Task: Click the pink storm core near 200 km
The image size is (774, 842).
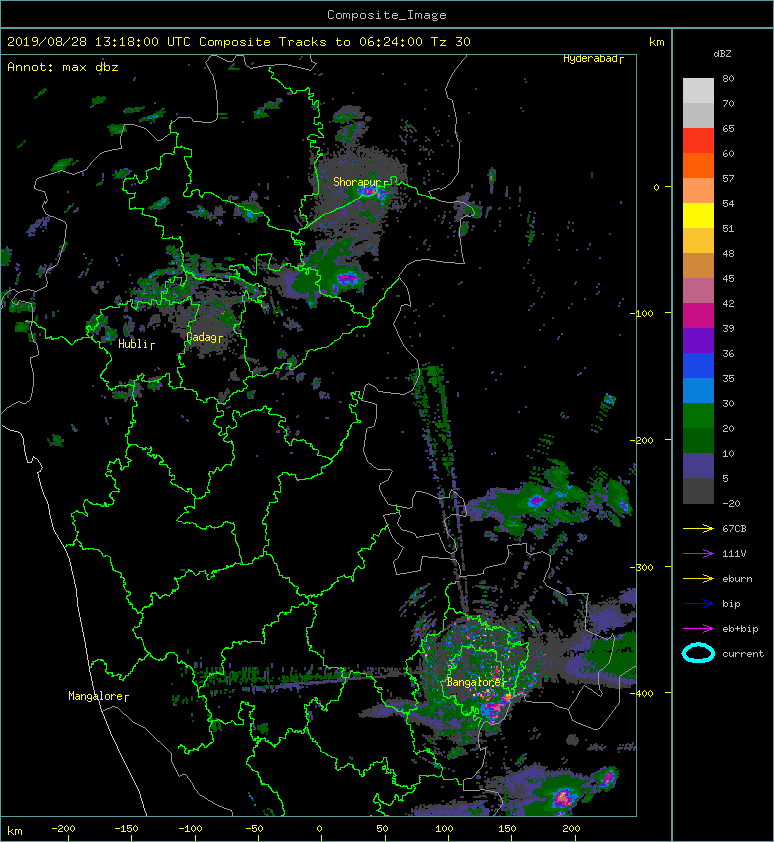Action: (x=563, y=797)
